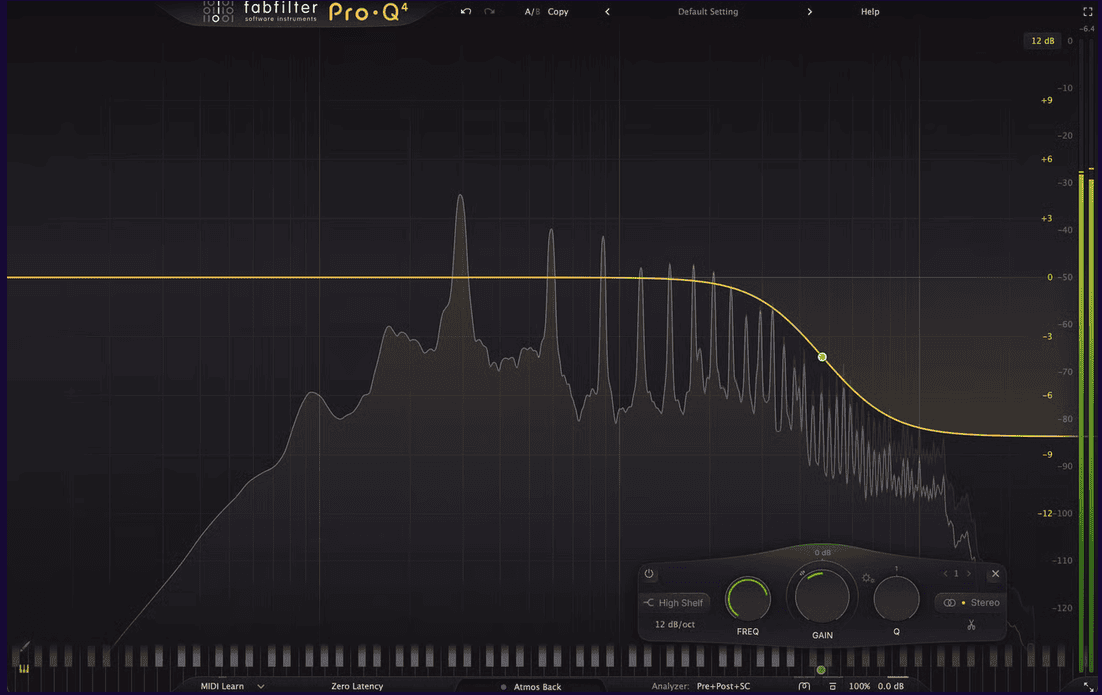Click the 0.0 dB output gain value

pyautogui.click(x=890, y=686)
